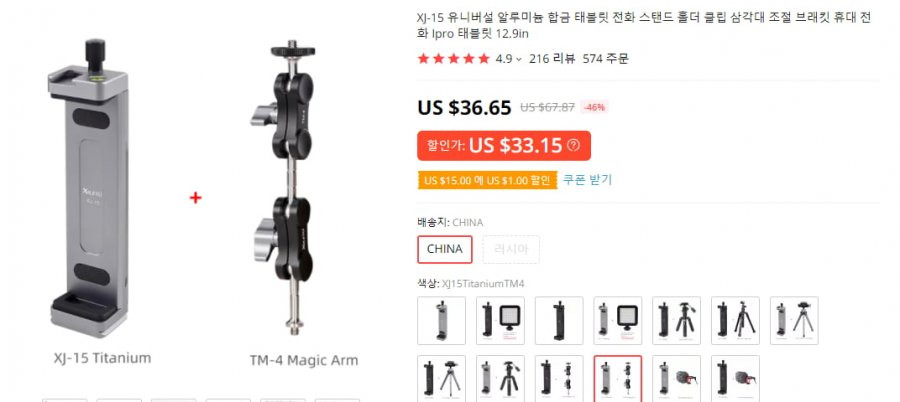Click the red five-star rating icons
900x402 pixels.
coord(453,59)
